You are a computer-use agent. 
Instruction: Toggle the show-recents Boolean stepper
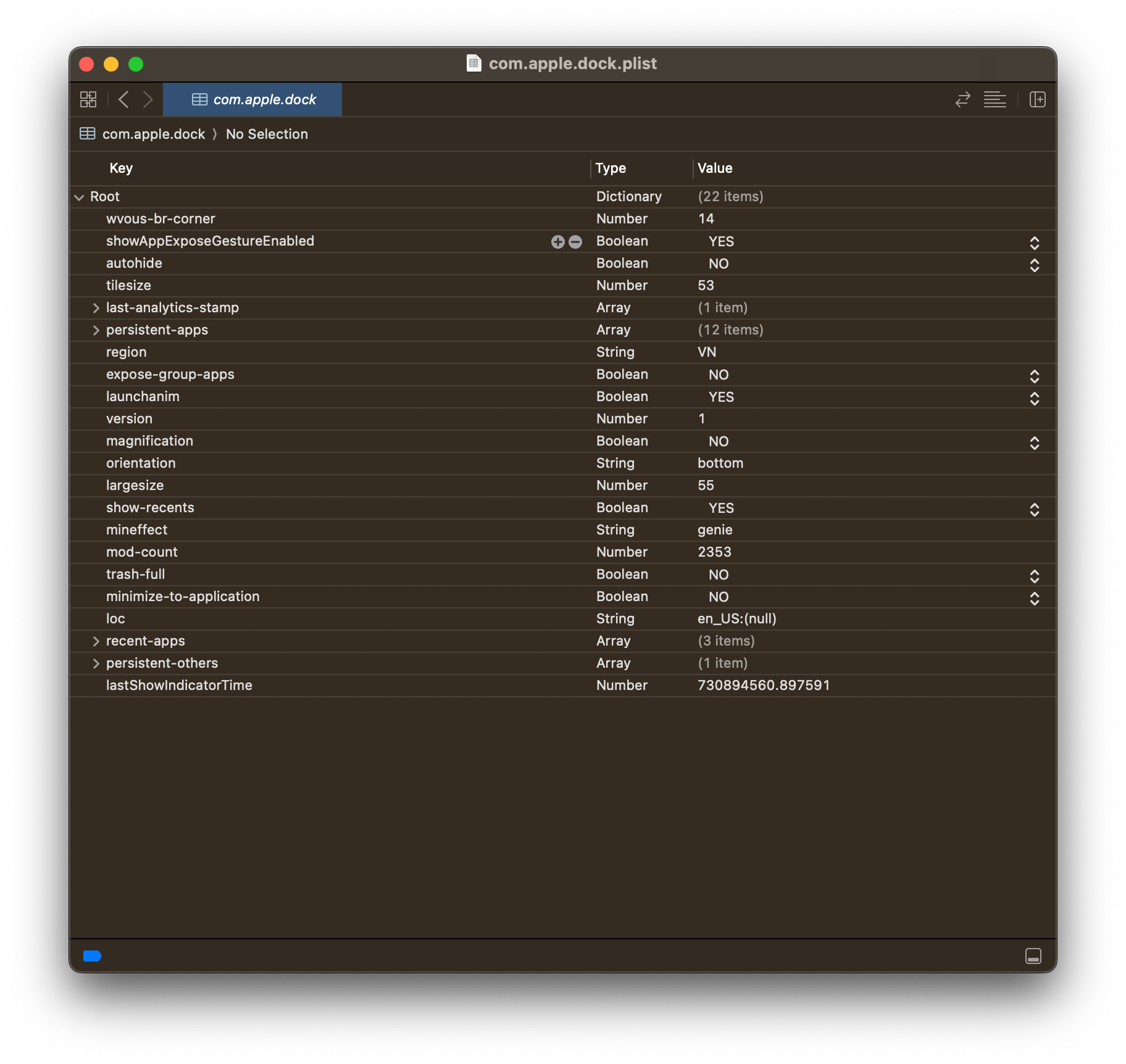1034,509
